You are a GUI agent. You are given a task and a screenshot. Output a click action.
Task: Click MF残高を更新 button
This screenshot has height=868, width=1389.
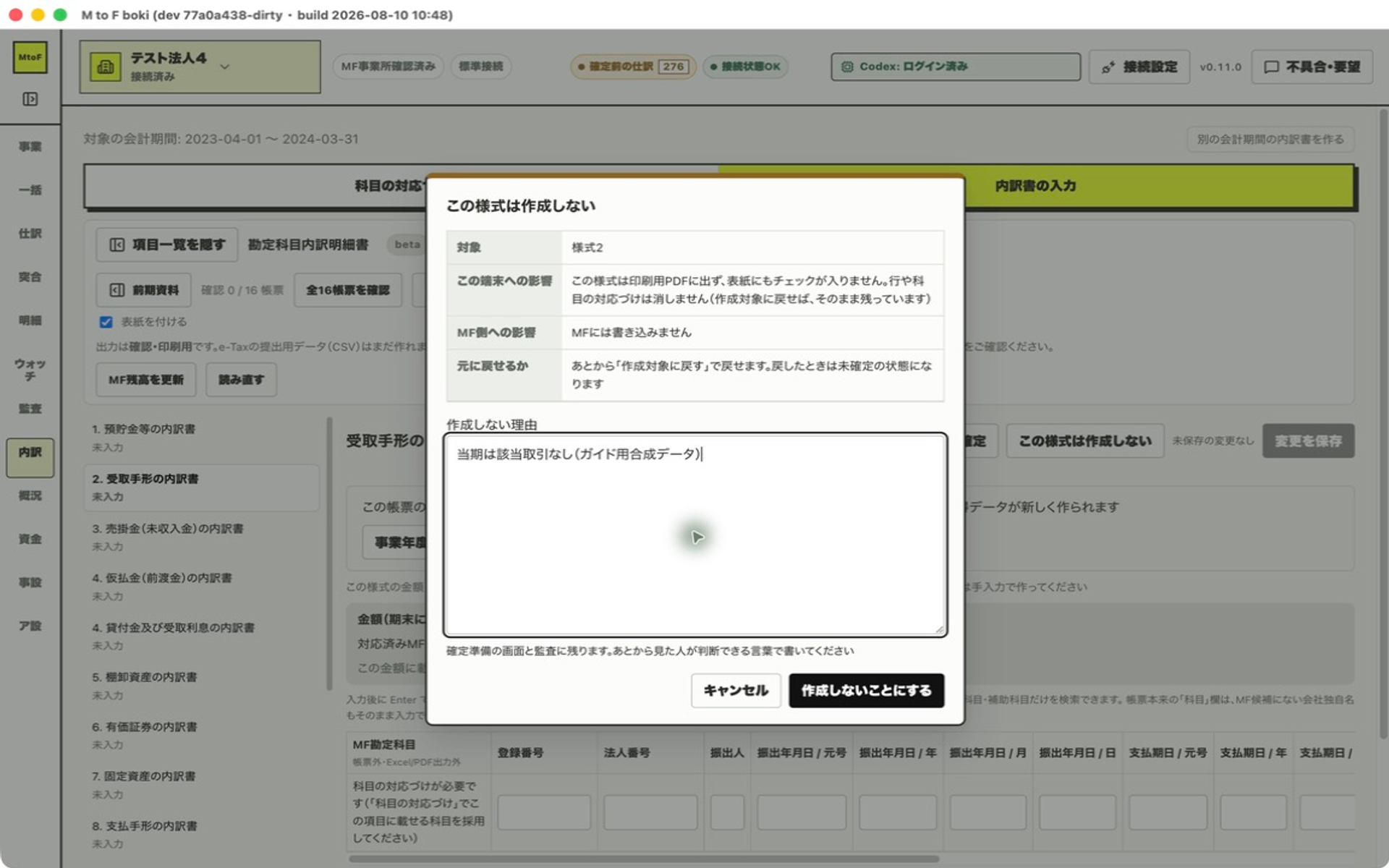point(146,380)
